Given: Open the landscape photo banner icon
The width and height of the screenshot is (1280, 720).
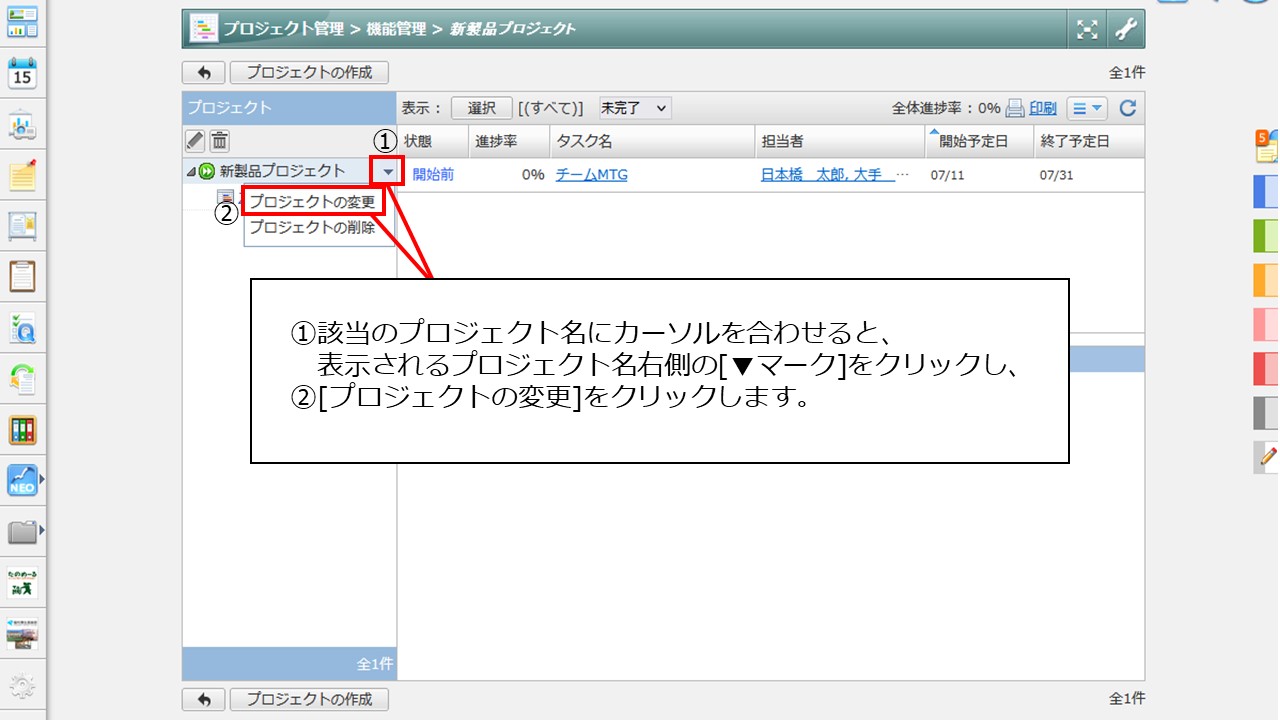Looking at the screenshot, I should point(22,634).
